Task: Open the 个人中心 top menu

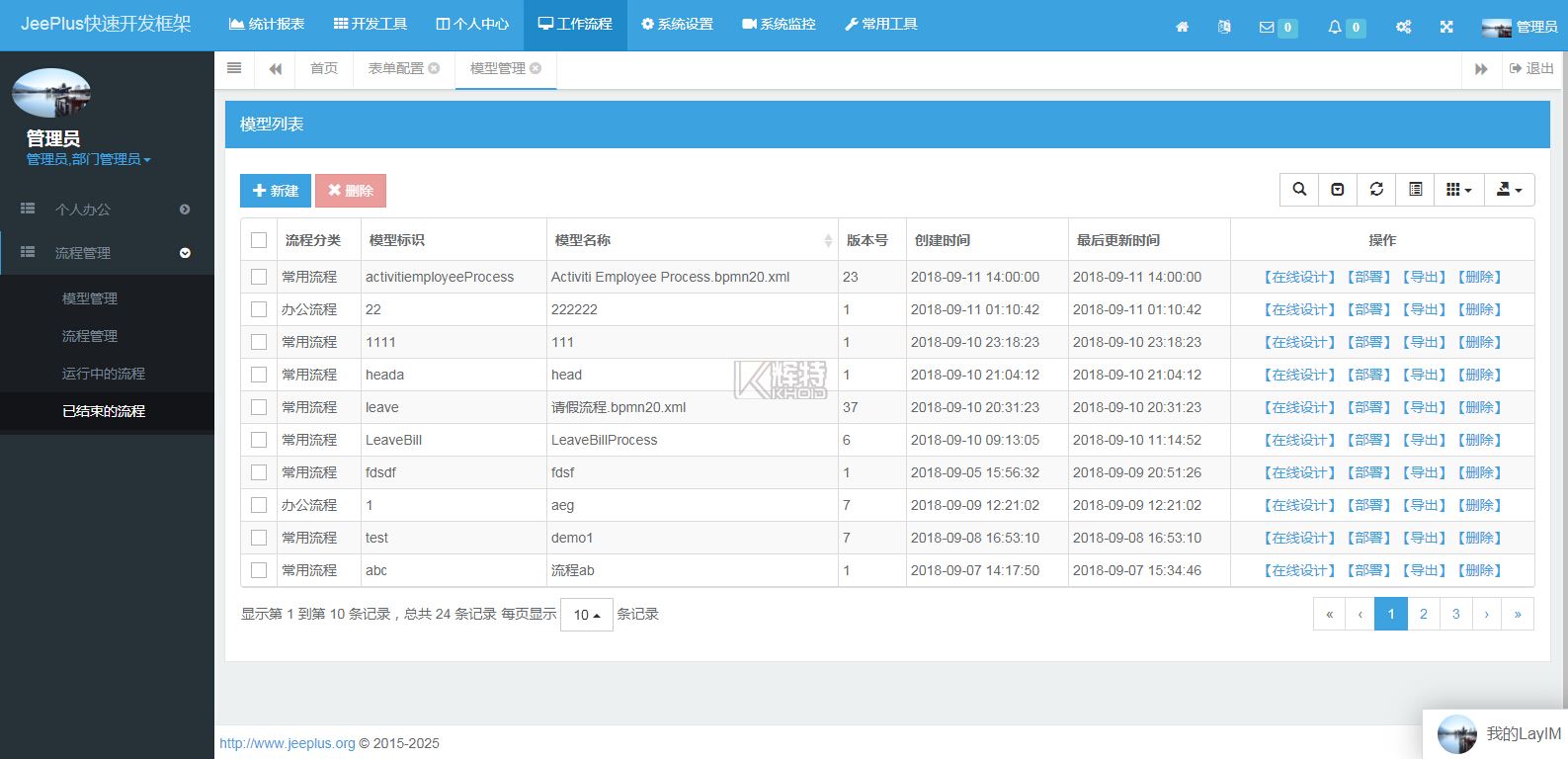Action: 472,24
